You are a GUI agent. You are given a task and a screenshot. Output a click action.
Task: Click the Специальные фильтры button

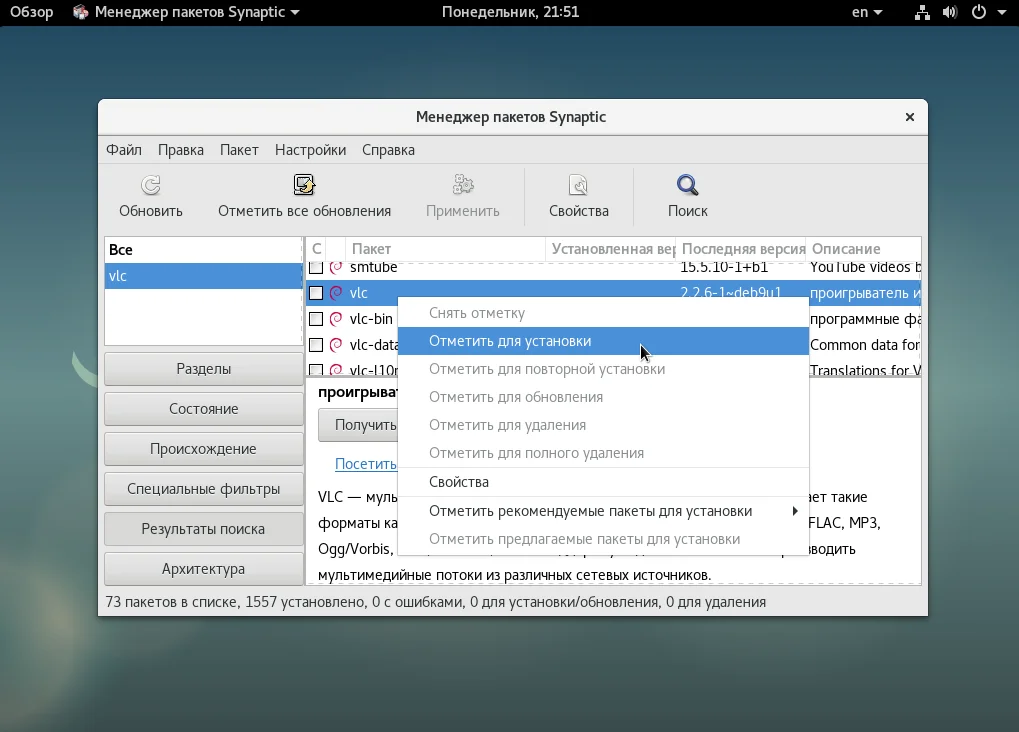click(x=203, y=489)
